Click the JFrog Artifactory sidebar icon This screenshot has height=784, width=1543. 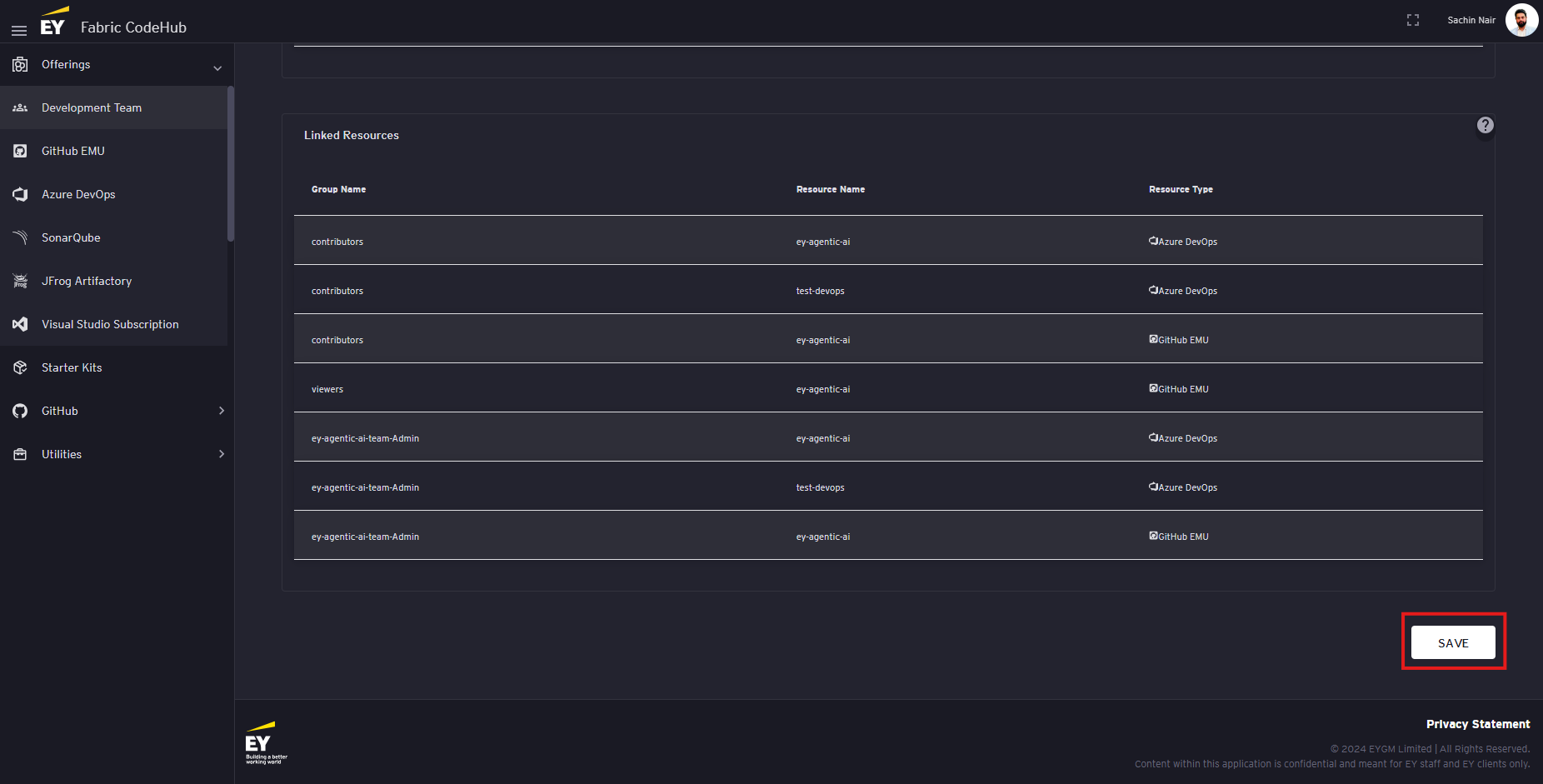pos(21,281)
